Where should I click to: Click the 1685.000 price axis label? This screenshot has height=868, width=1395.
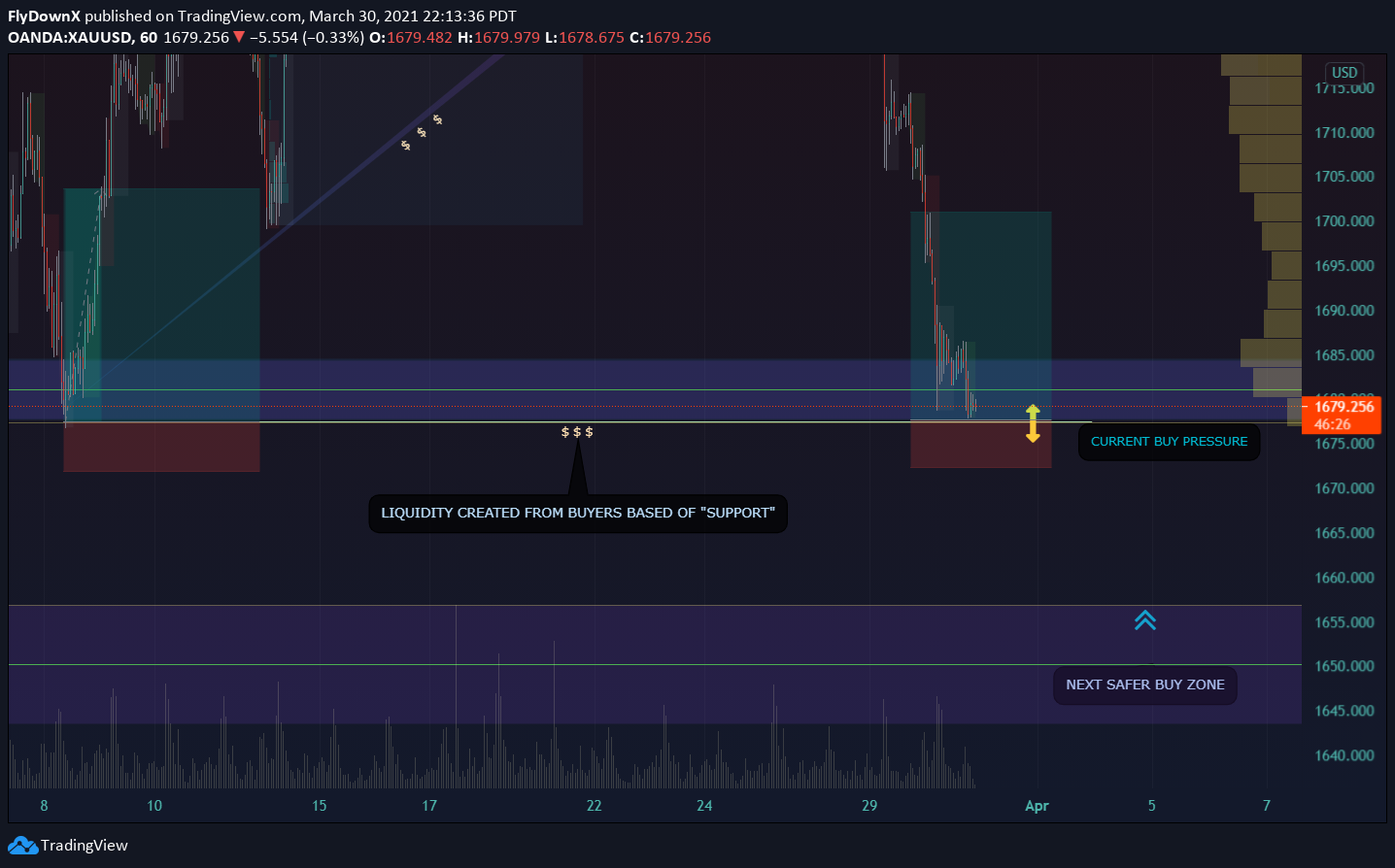pos(1344,355)
